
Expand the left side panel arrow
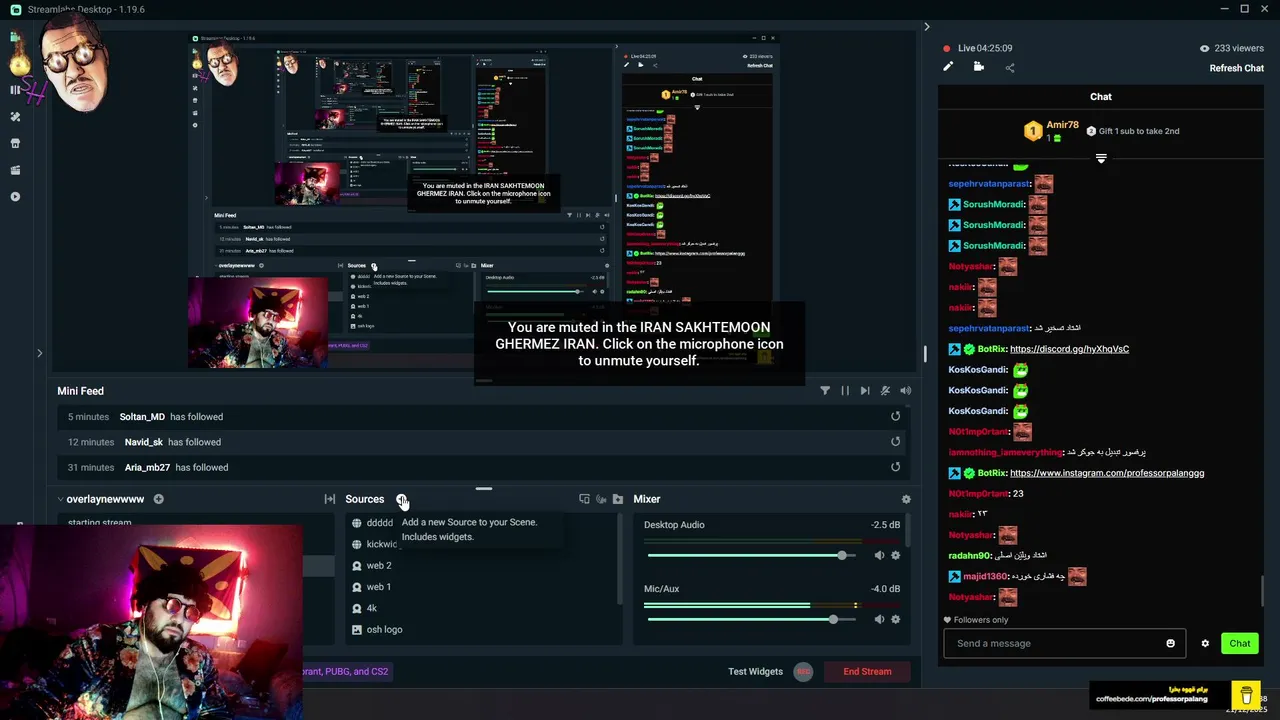[x=39, y=352]
